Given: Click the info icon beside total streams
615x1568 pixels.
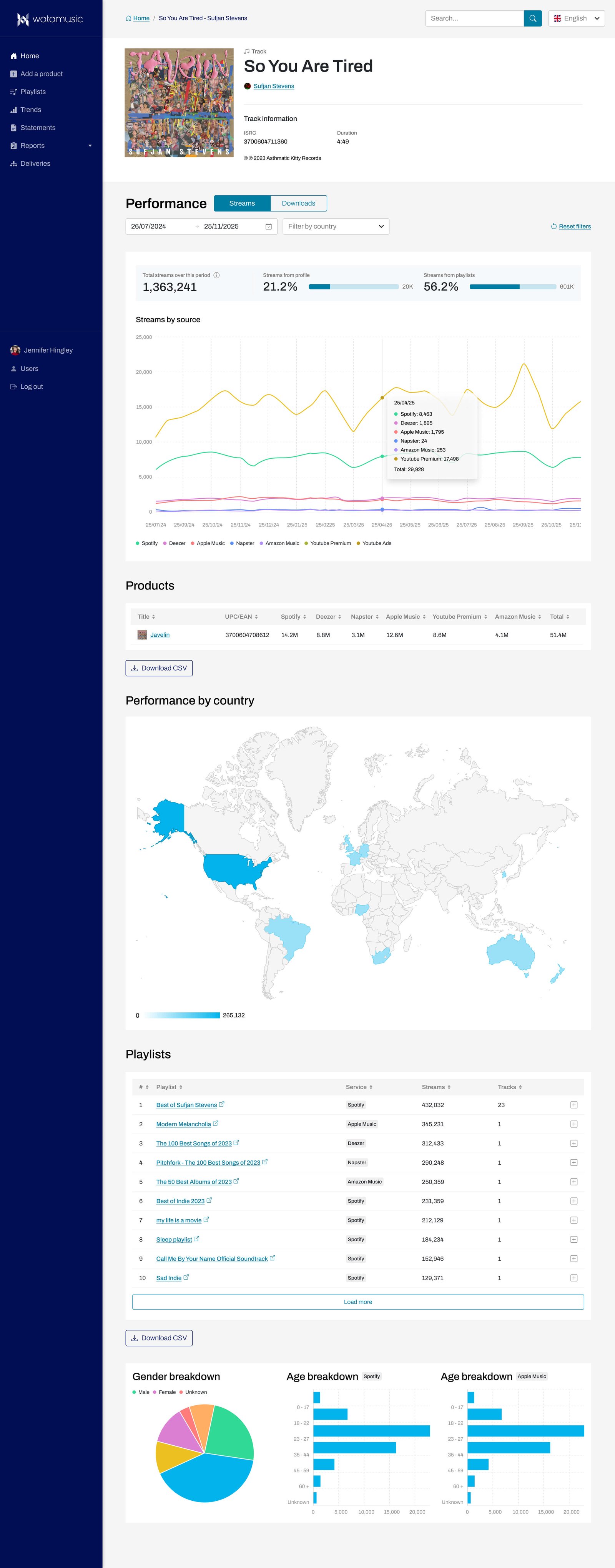Looking at the screenshot, I should tap(216, 275).
